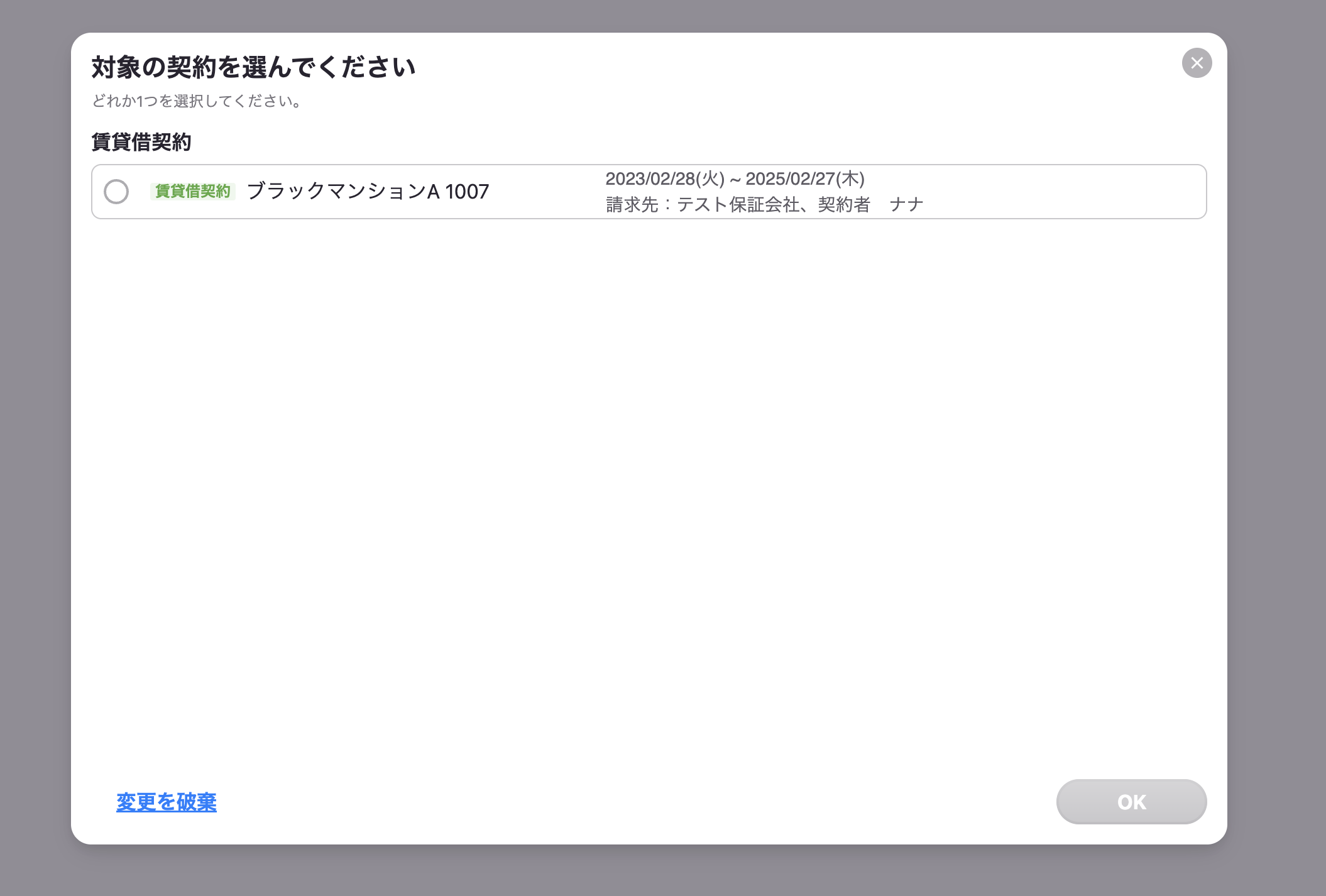Click the room number 1007
The height and width of the screenshot is (896, 1326).
(x=467, y=191)
